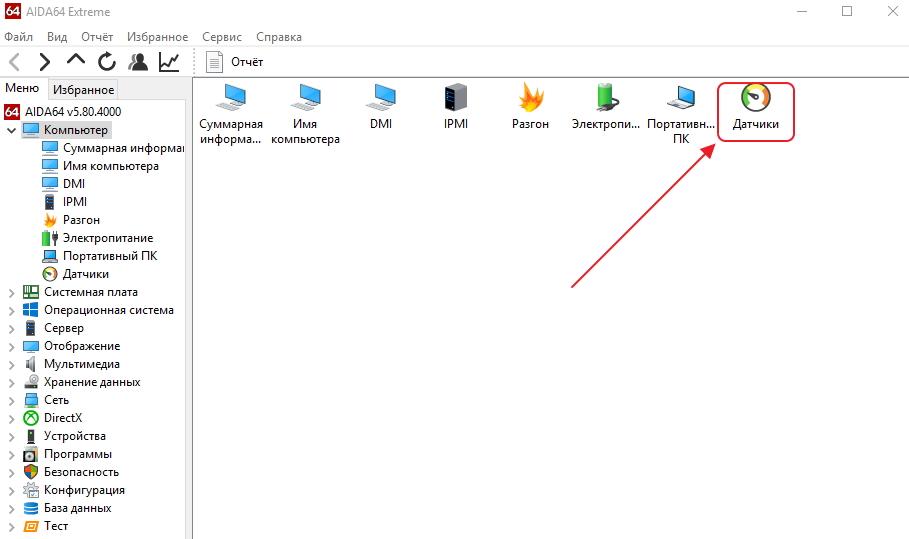Image resolution: width=909 pixels, height=539 pixels.
Task: Expand the Системная плата branch
Action: click(11, 293)
